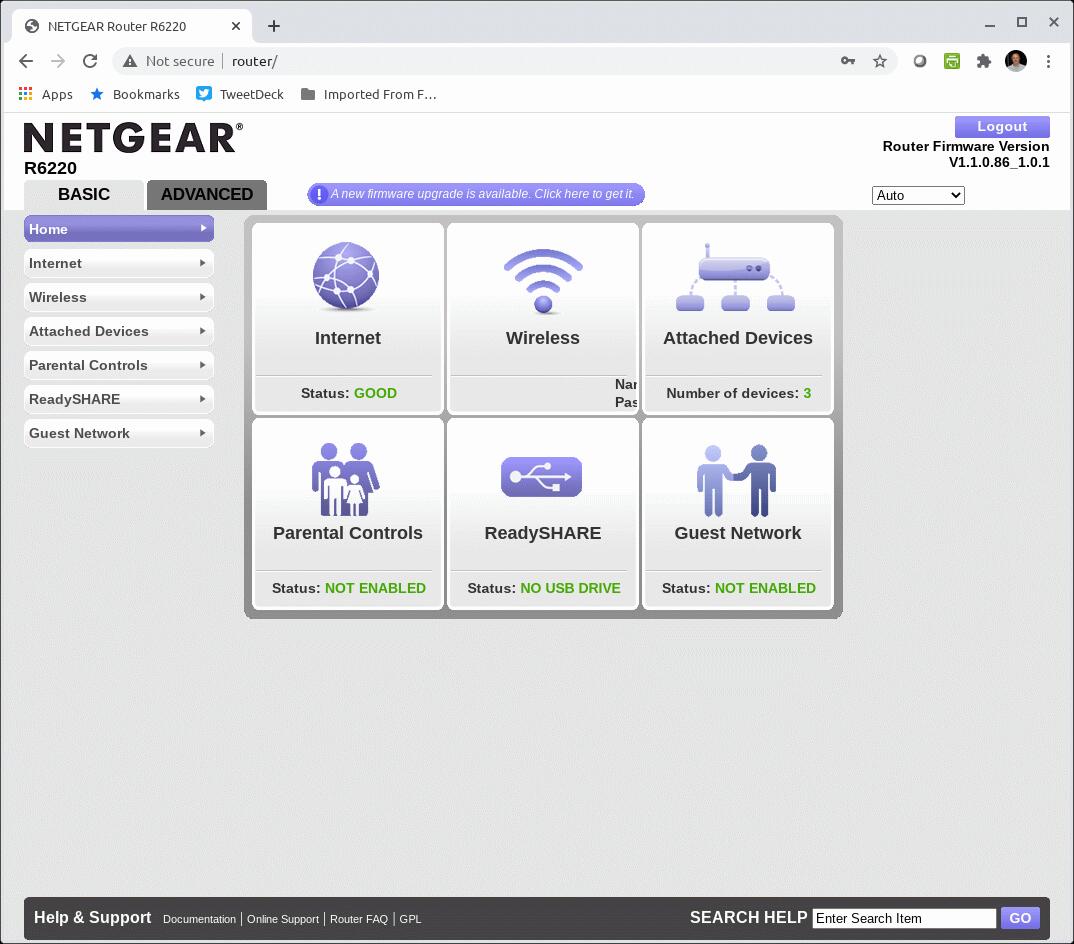Focus the Enter Search Item field
This screenshot has height=944, width=1074.
click(904, 919)
